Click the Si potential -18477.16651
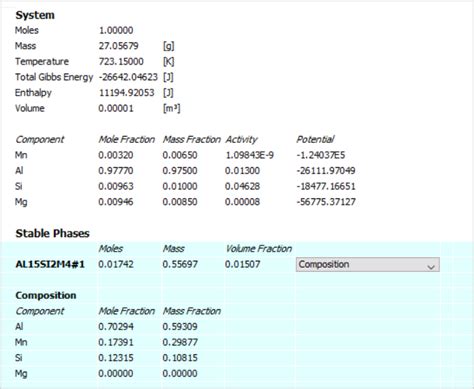This screenshot has width=474, height=389. (x=326, y=186)
